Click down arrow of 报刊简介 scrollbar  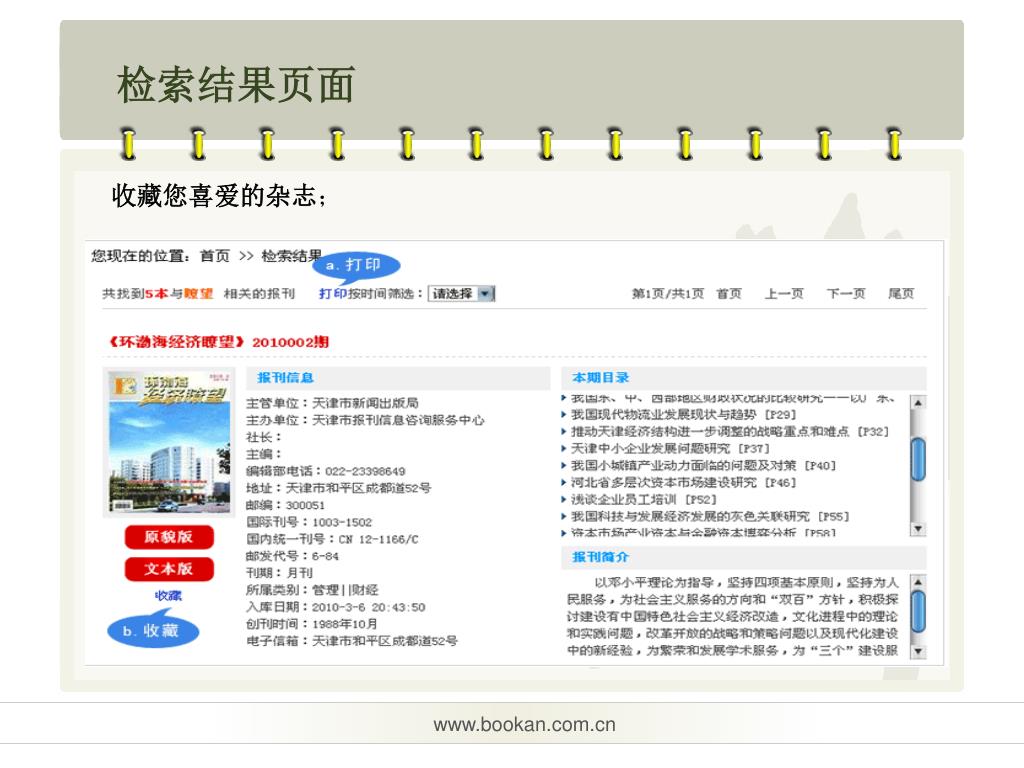tap(918, 651)
